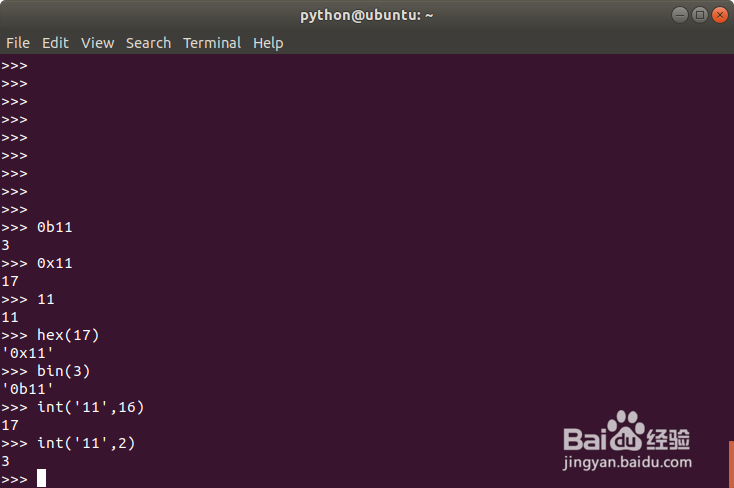734x488 pixels.
Task: Click the quoted '0x11' output line
Action: click(28, 353)
